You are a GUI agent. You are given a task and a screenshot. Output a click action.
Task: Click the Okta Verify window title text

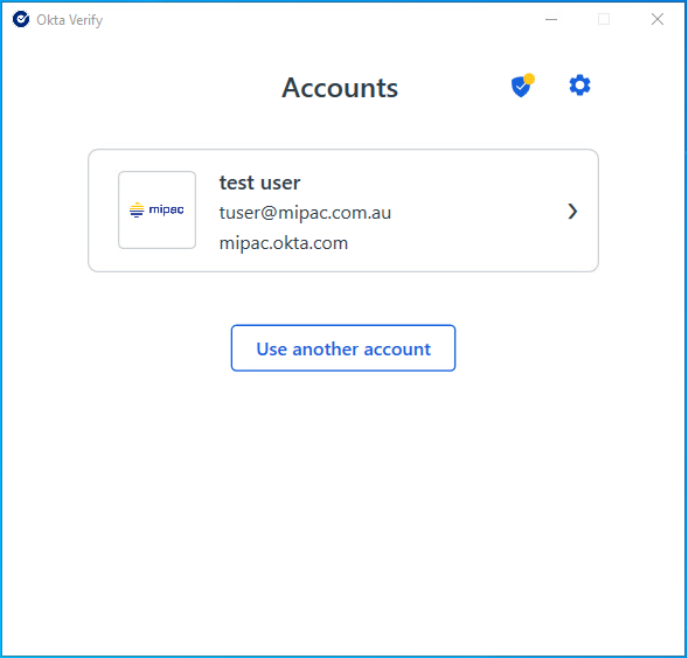click(x=70, y=20)
